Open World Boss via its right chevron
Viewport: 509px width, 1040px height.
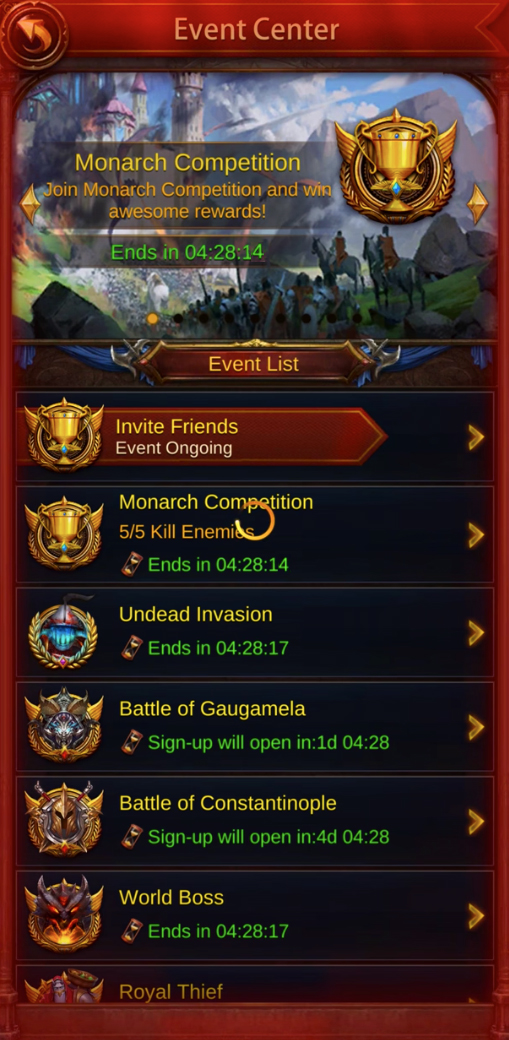[476, 916]
